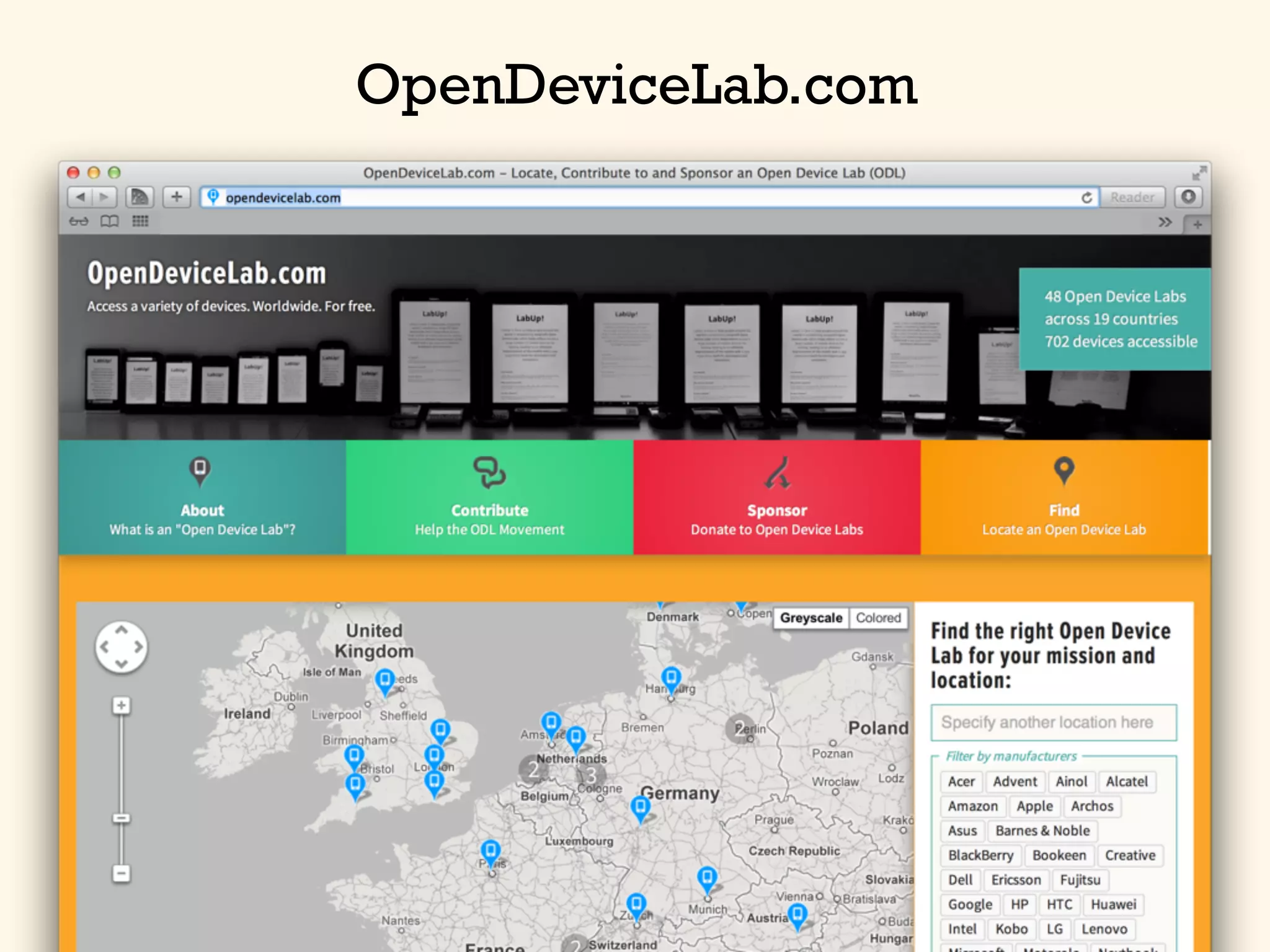The width and height of the screenshot is (1270, 952).
Task: Click the map pin near Zurich
Action: [636, 907]
